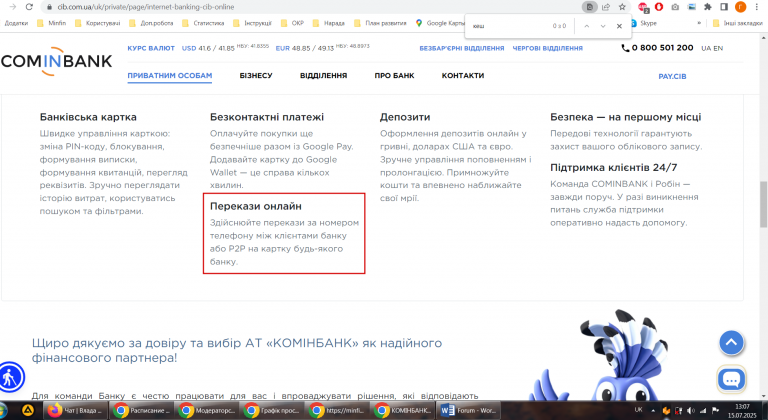The width and height of the screenshot is (768, 420).
Task: Open the Користувачі bookmark folder
Action: point(97,23)
